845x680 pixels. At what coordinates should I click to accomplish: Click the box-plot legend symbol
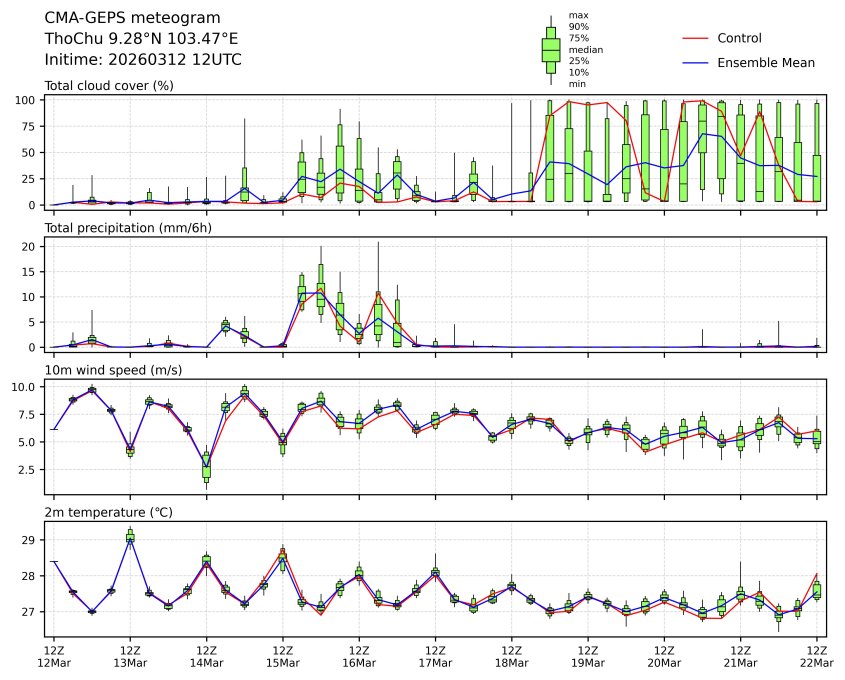pos(550,49)
